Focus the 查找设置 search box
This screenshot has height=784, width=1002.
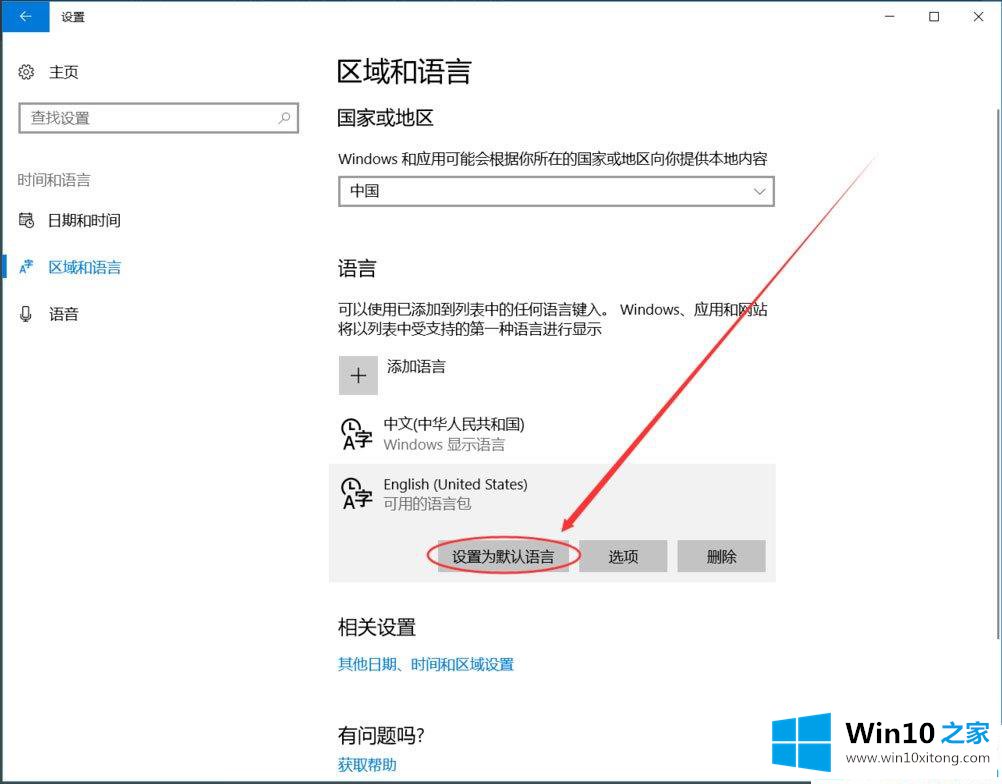click(158, 118)
